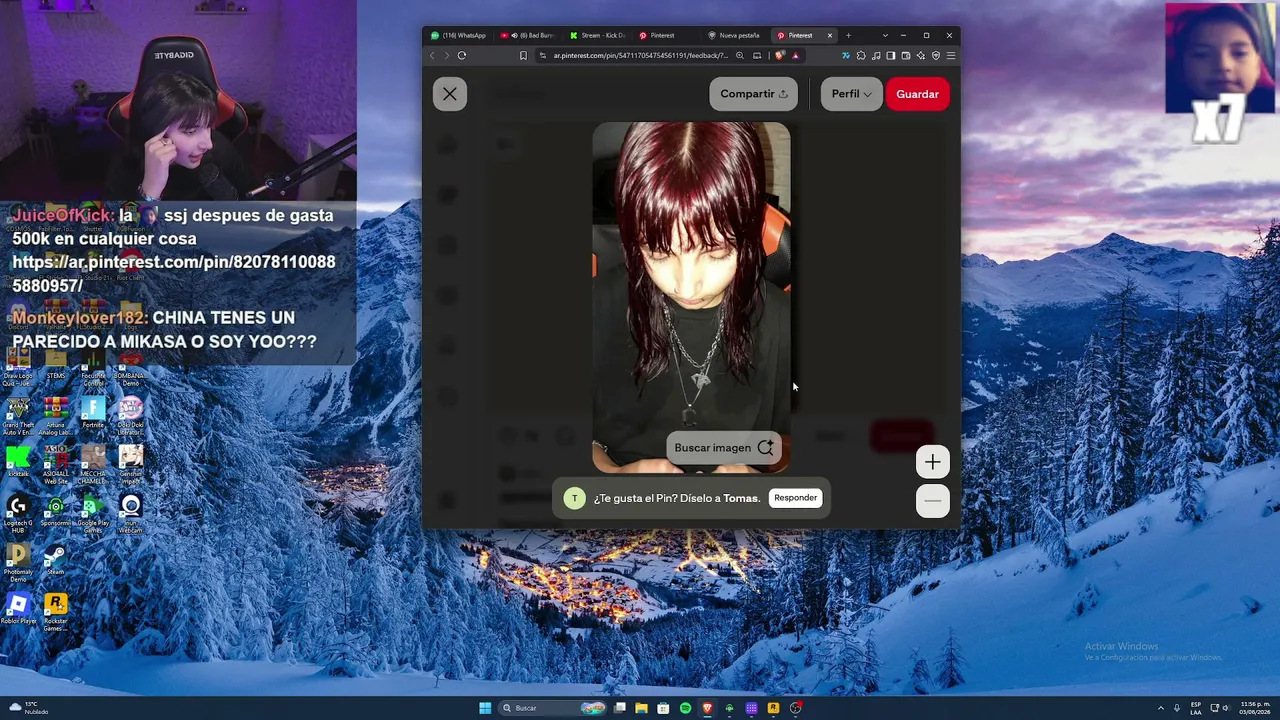This screenshot has height=720, width=1280.
Task: Close the active Pinterest tab
Action: (829, 36)
